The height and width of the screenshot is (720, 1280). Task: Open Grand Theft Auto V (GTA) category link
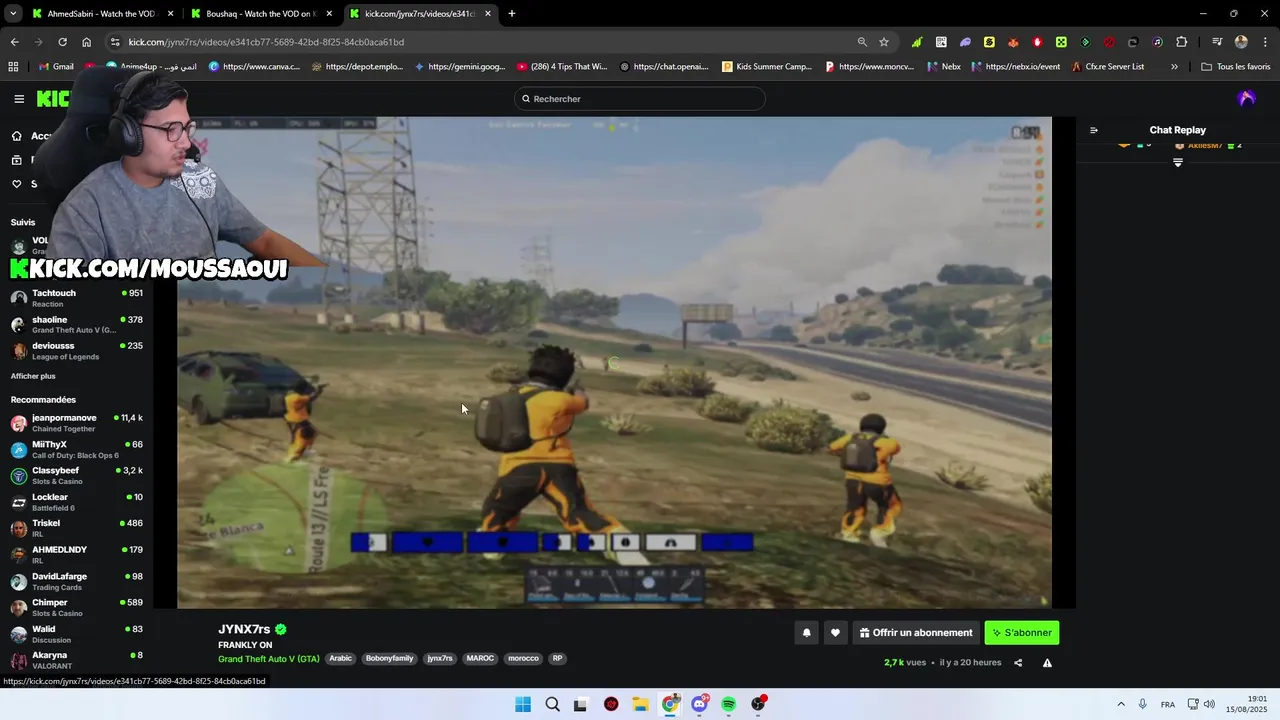click(x=269, y=658)
